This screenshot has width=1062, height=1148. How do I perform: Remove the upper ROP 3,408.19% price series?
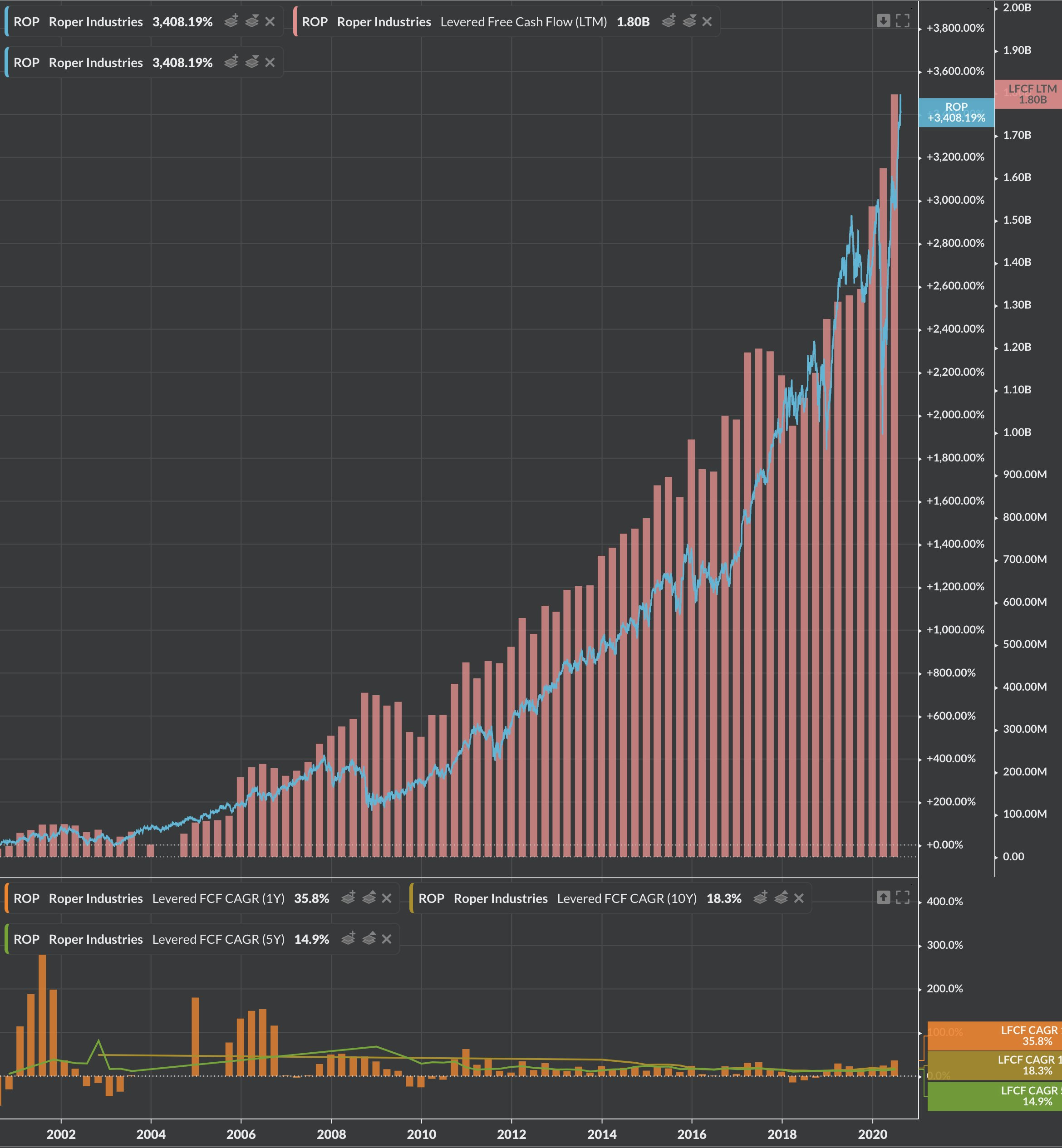pyautogui.click(x=270, y=22)
